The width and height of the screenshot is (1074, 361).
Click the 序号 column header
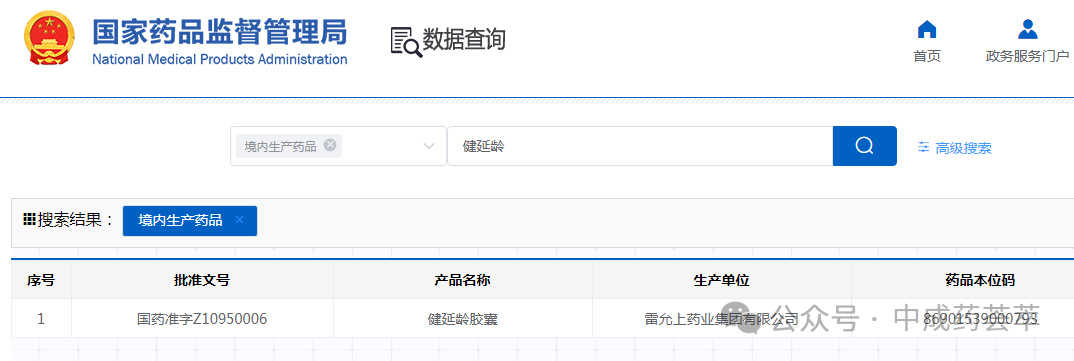point(41,280)
